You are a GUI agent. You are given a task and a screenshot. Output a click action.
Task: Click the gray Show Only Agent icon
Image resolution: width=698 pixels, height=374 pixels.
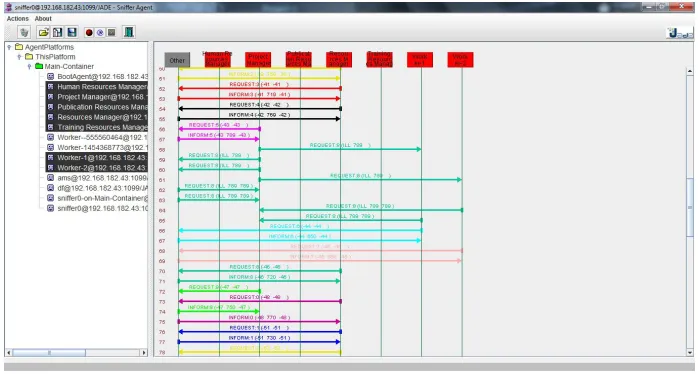[x=112, y=33]
